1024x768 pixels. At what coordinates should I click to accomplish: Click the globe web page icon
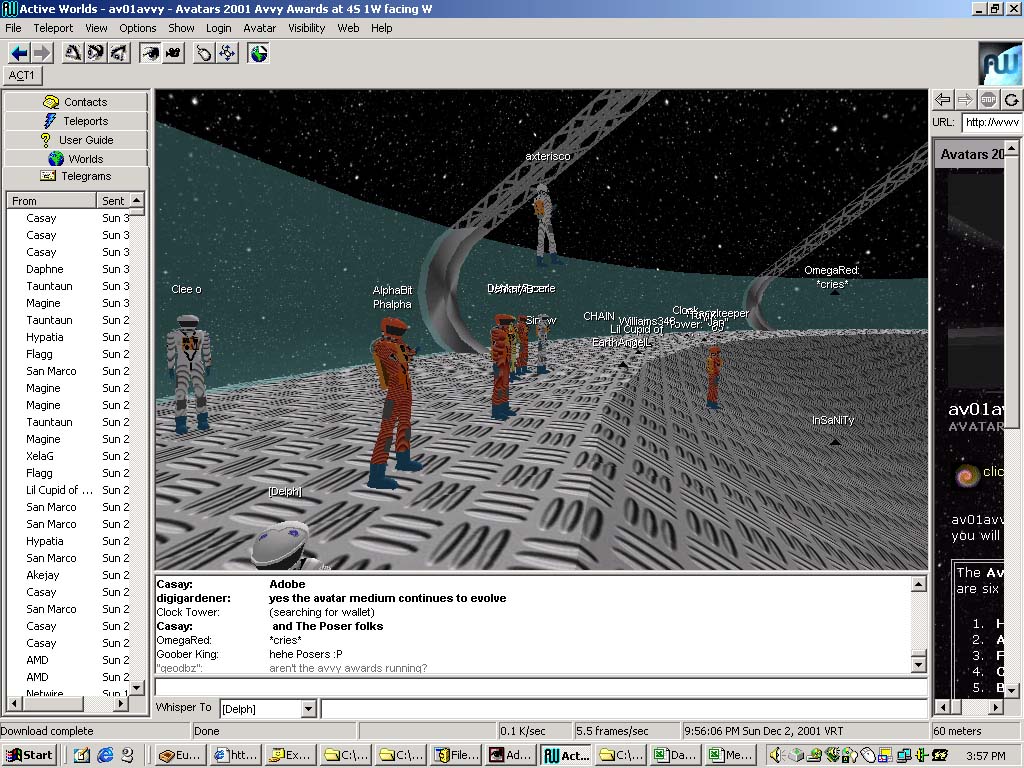pos(259,52)
